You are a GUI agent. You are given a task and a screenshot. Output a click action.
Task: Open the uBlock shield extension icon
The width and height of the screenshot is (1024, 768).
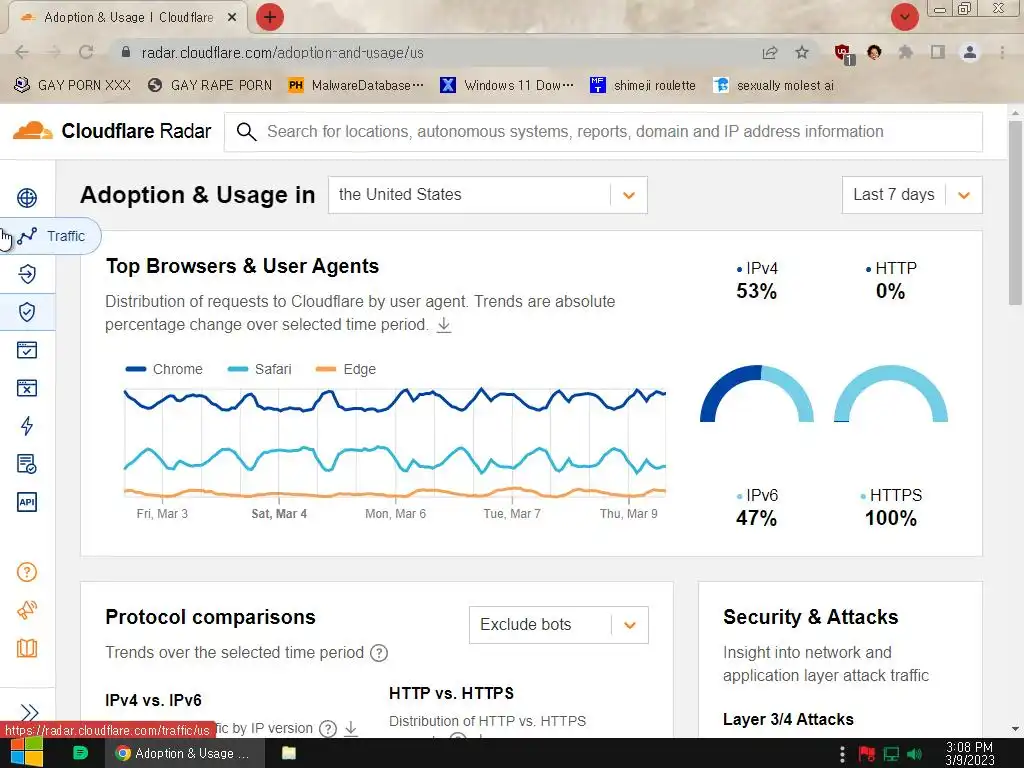tap(843, 53)
